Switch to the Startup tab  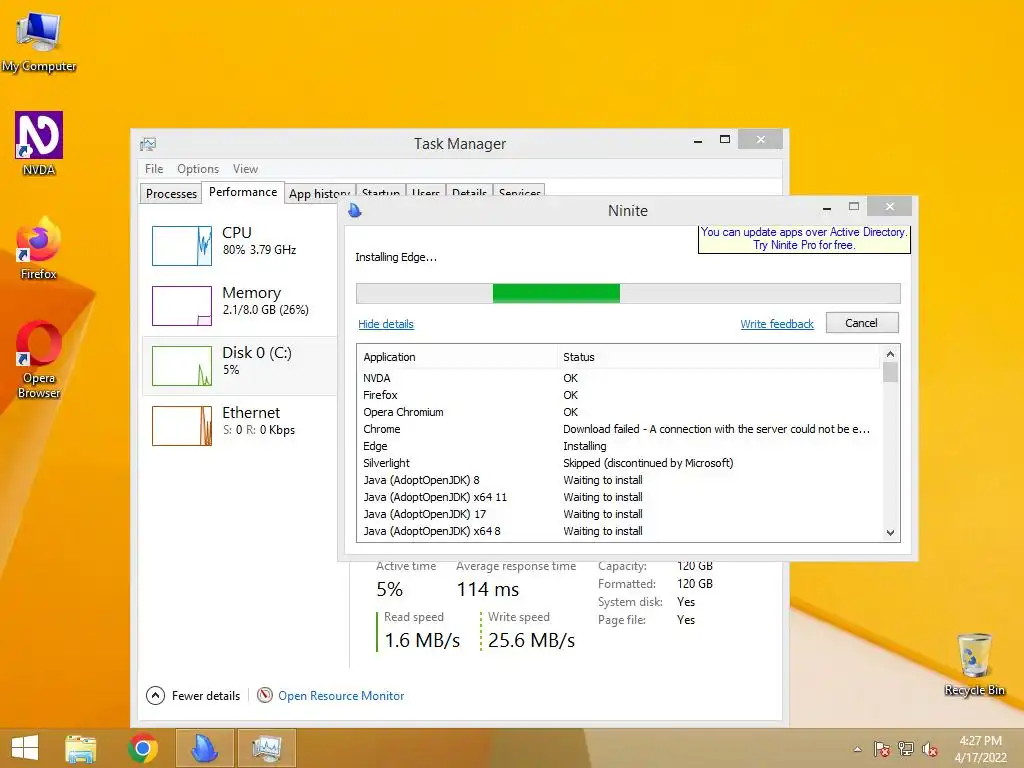click(381, 192)
